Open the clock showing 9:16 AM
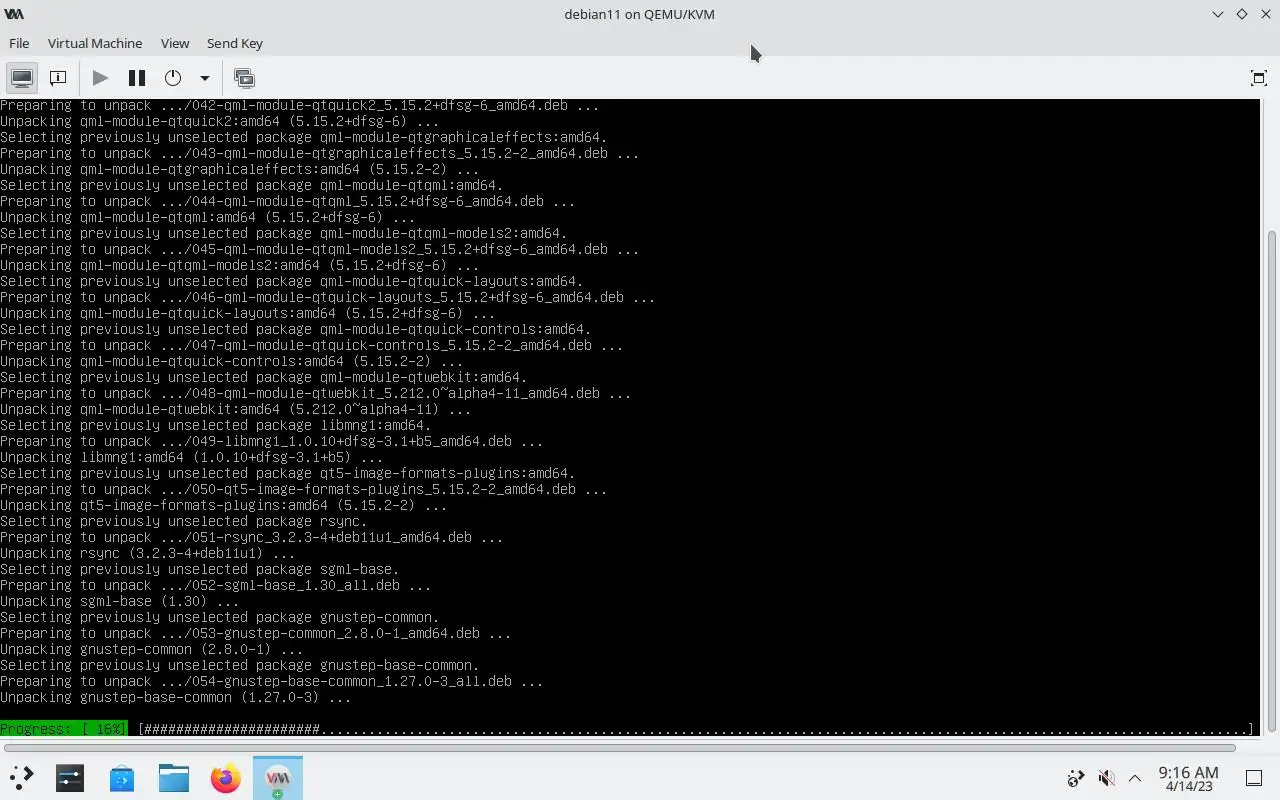This screenshot has height=800, width=1280. [1188, 778]
